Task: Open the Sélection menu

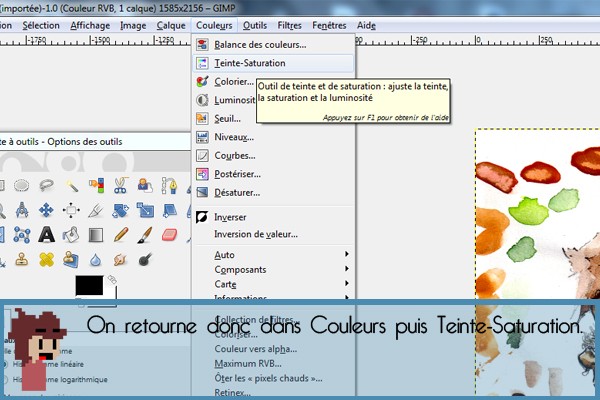Action: point(41,26)
